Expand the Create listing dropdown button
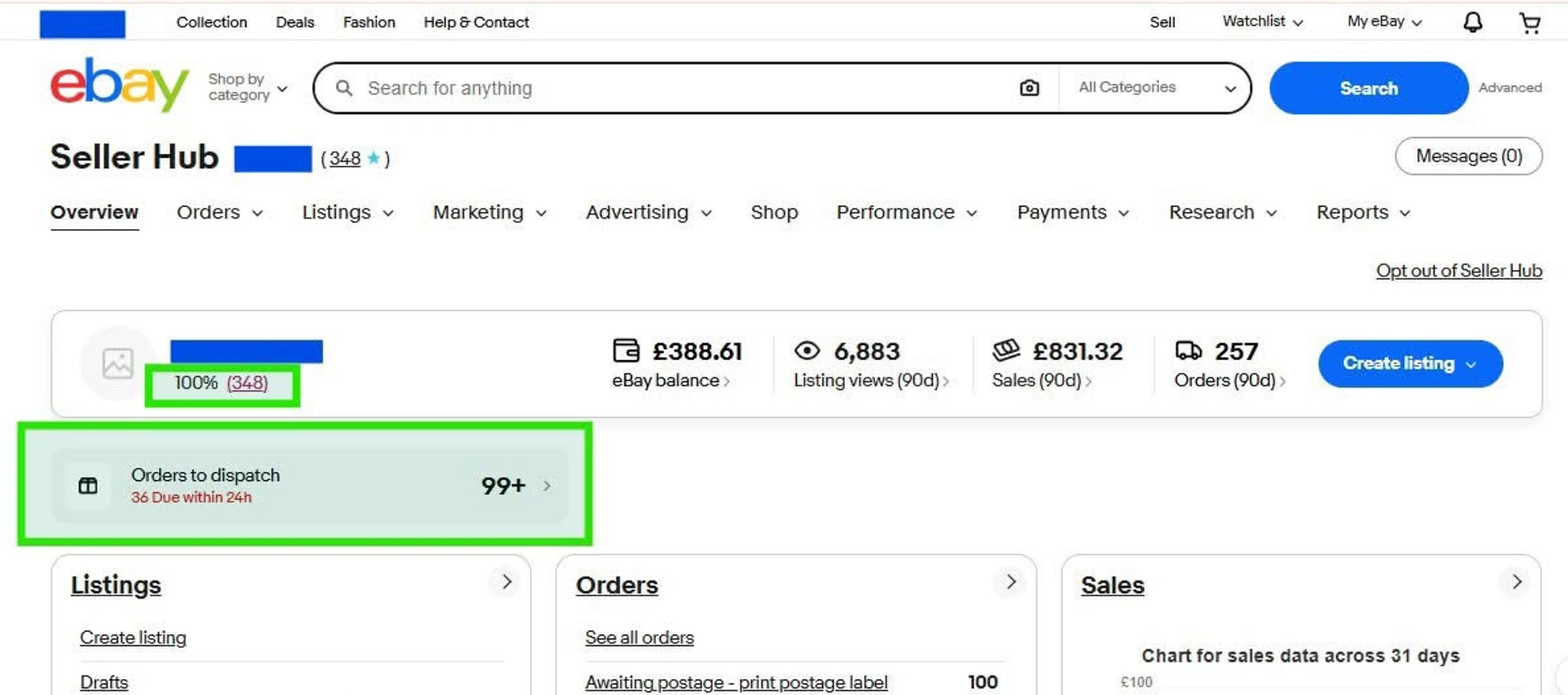 1410,363
